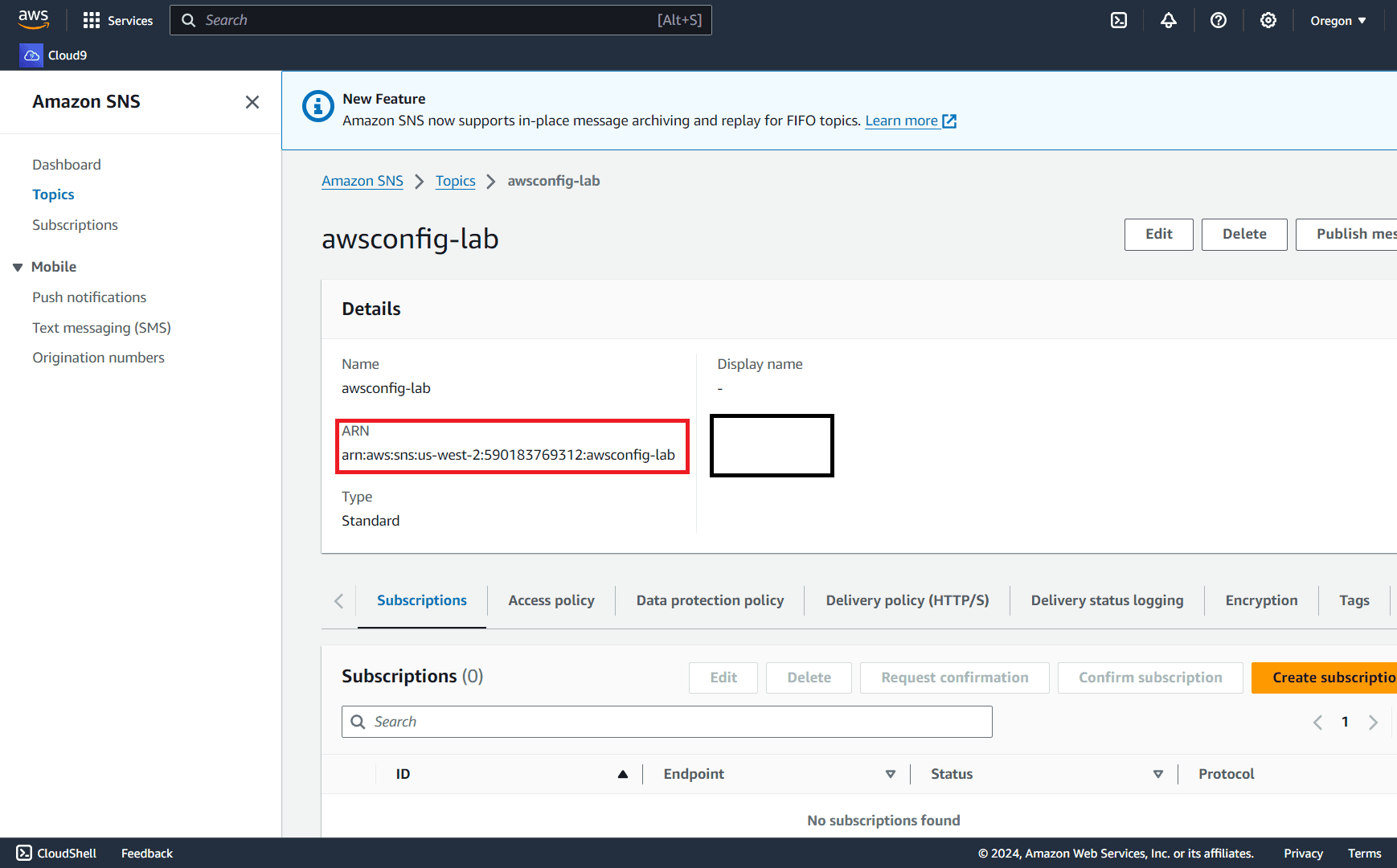Open the help question mark menu
The height and width of the screenshot is (868, 1397).
[1219, 20]
